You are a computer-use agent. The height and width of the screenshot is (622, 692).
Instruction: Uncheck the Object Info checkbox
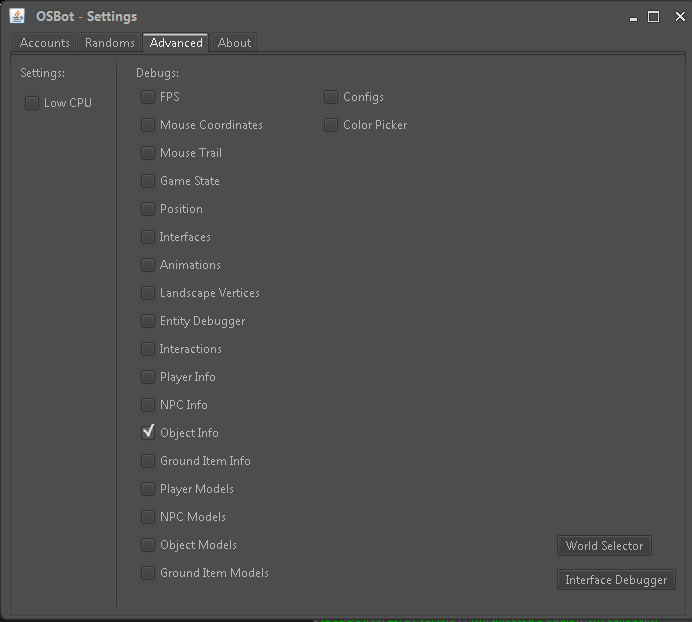148,433
